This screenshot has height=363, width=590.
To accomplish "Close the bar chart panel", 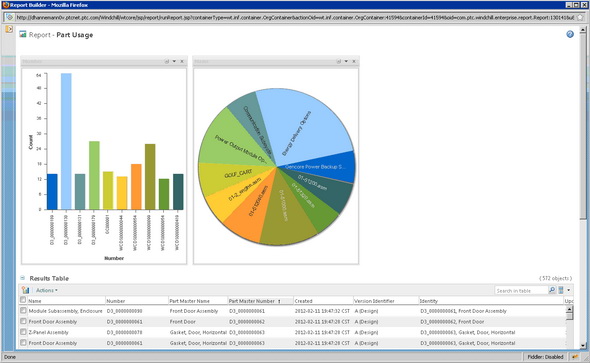I will (182, 61).
